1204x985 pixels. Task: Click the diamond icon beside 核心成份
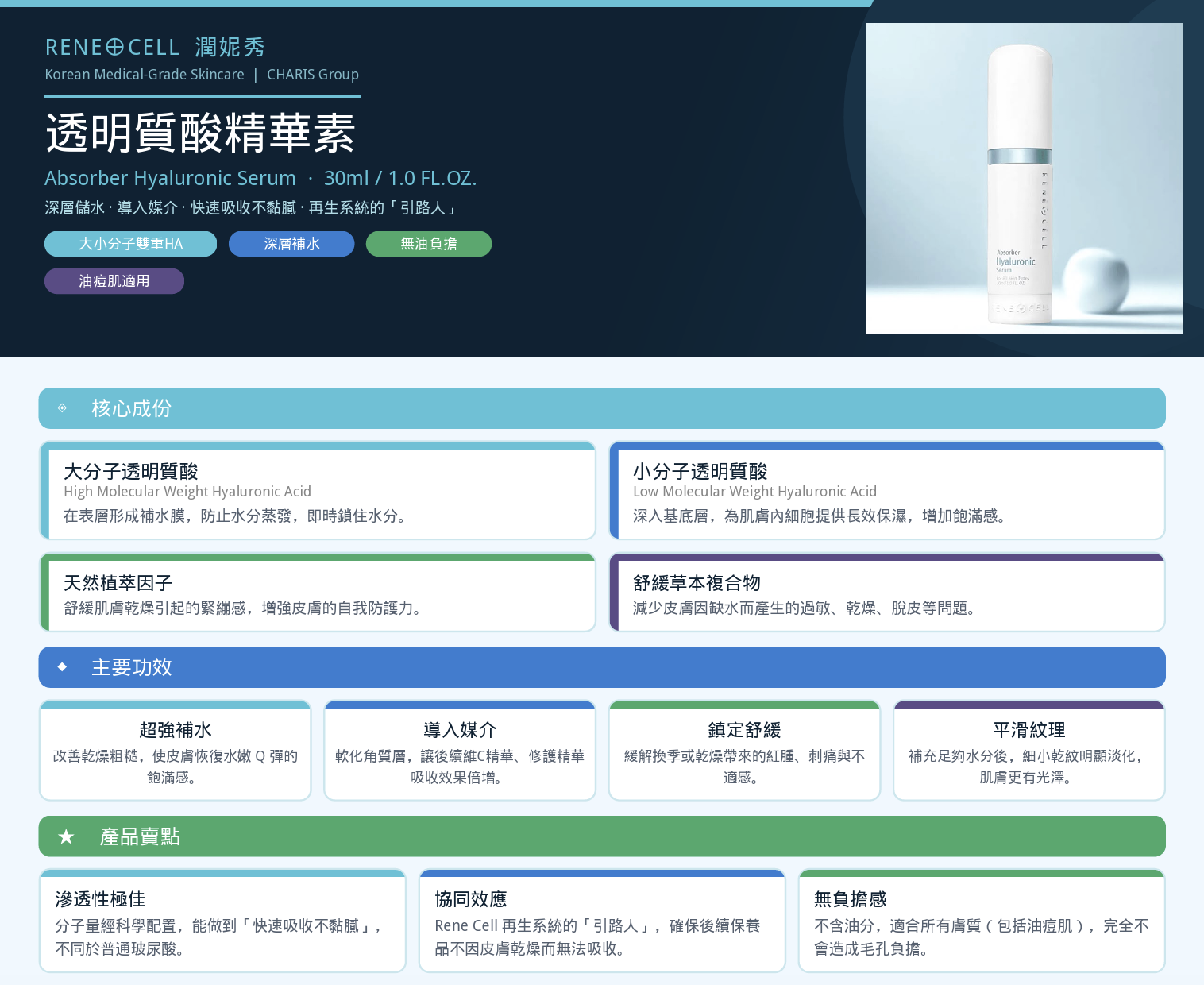pyautogui.click(x=63, y=408)
